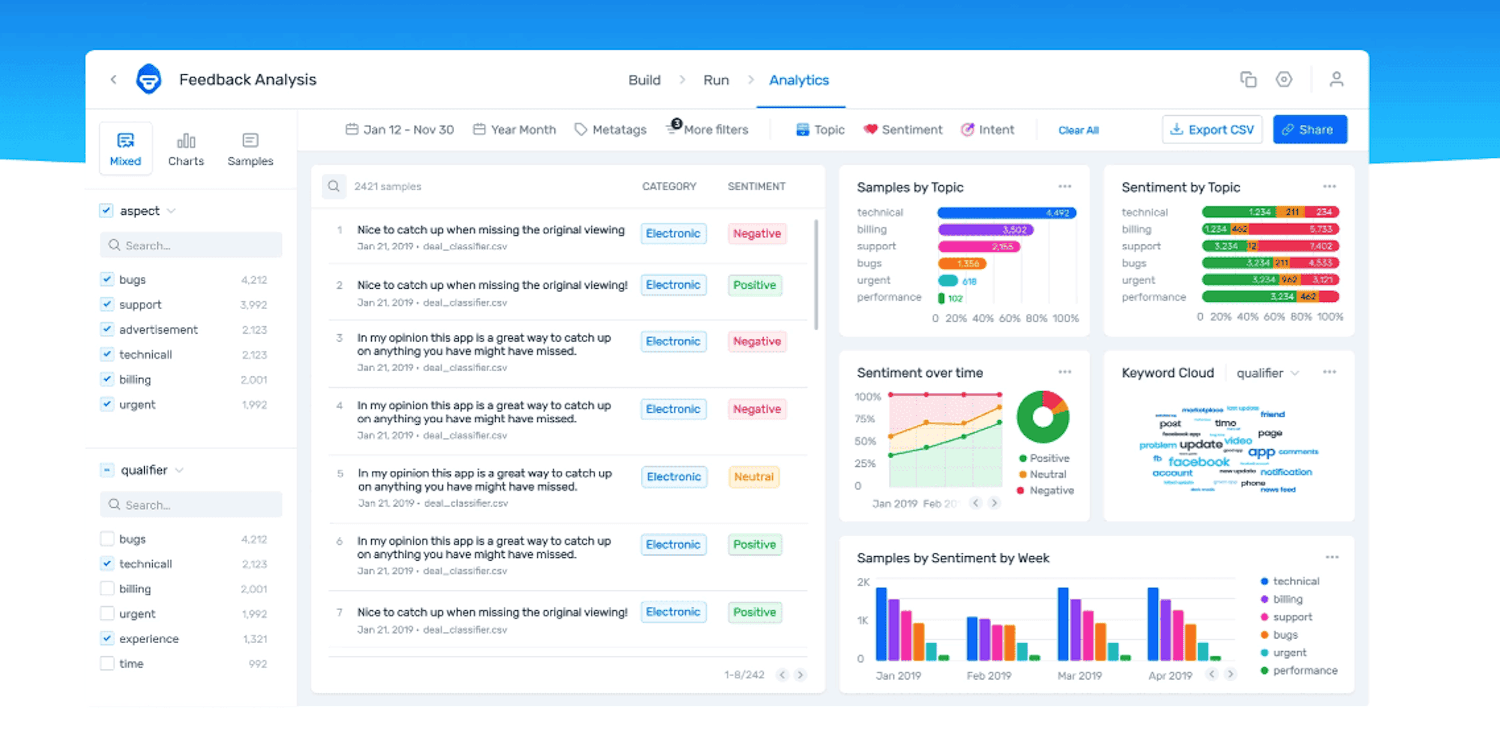Open Samples by Topic options menu
The width and height of the screenshot is (1500, 755).
click(1065, 187)
